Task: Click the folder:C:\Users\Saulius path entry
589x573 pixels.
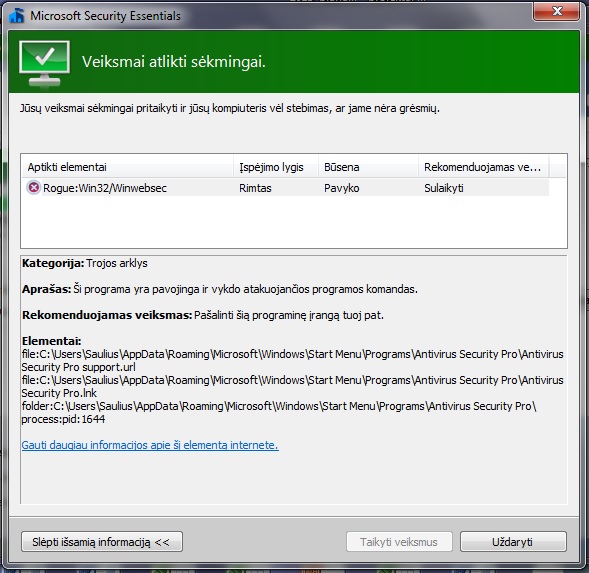Action: click(x=279, y=406)
